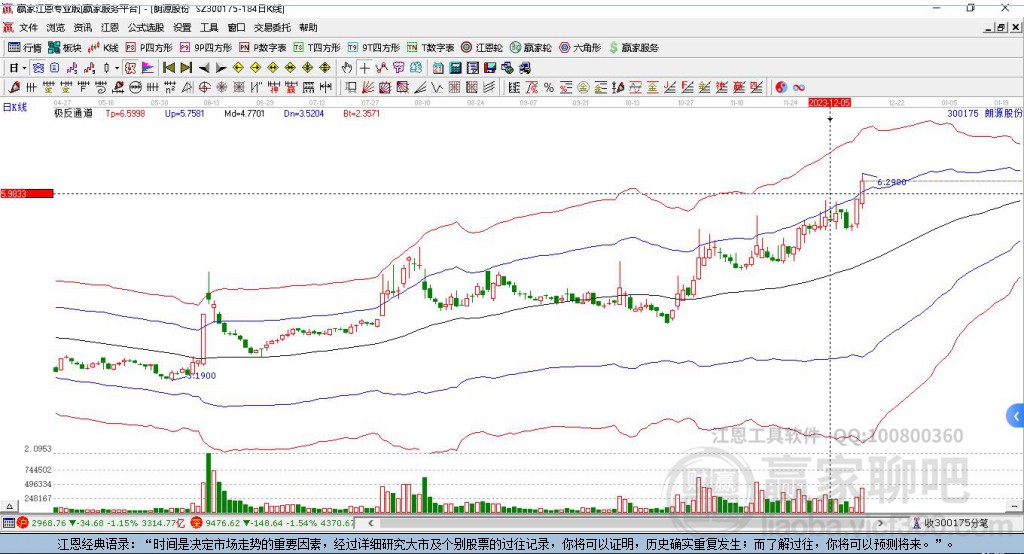
Task: Select the 日K线 chart label
Action: (x=15, y=107)
